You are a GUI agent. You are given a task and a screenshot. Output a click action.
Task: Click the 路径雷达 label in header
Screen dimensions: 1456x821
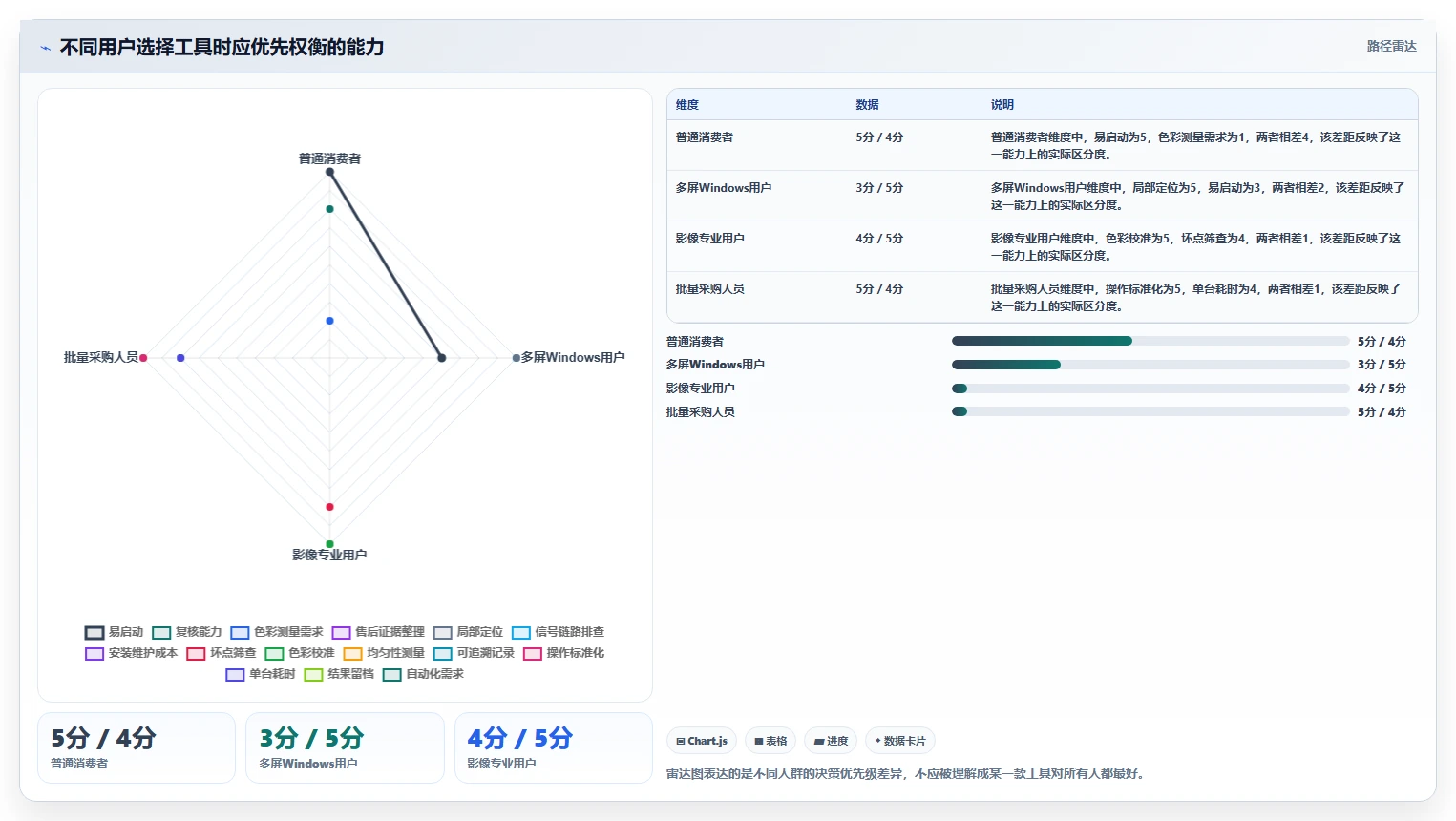point(1391,46)
